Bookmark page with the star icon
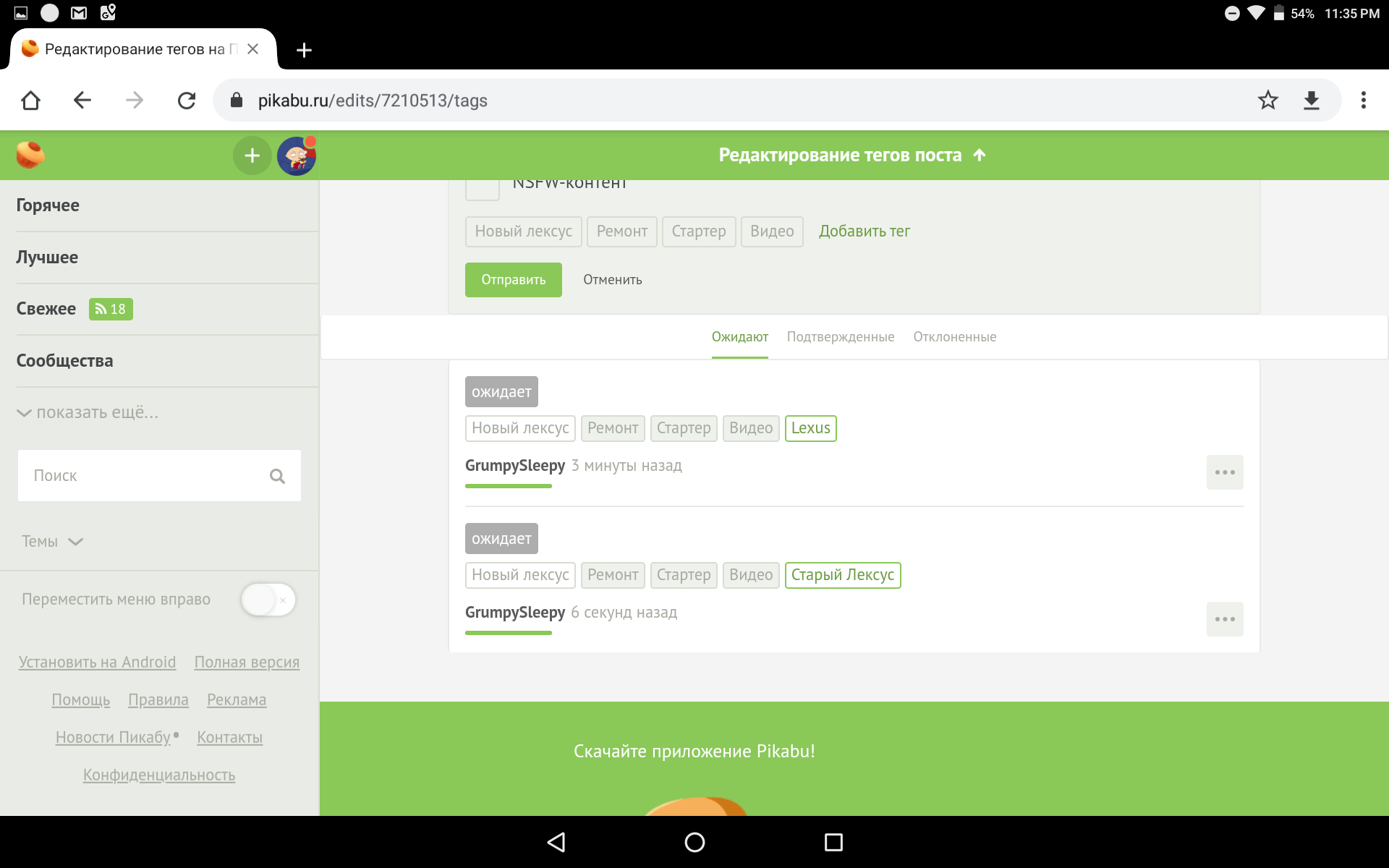The height and width of the screenshot is (868, 1389). (1267, 101)
